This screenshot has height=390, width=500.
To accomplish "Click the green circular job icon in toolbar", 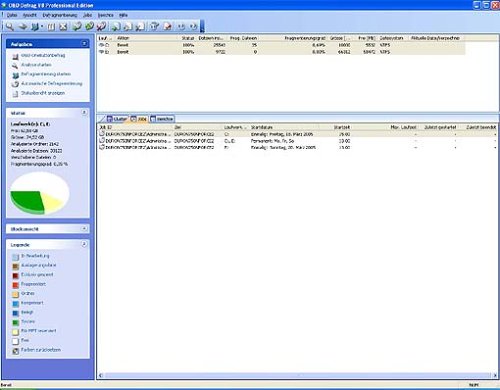I will pos(89,26).
